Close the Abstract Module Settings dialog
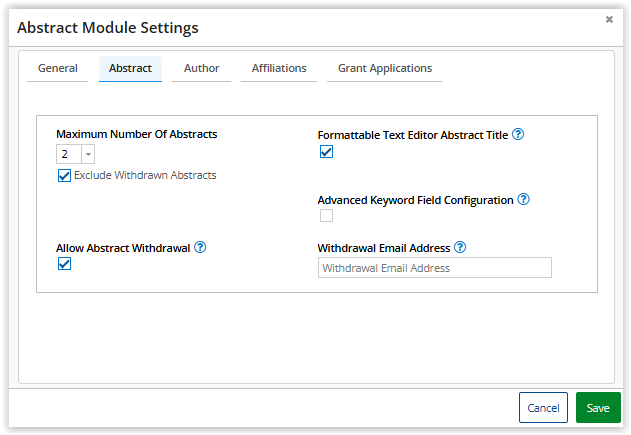Viewport: 631px width, 435px height. (609, 19)
